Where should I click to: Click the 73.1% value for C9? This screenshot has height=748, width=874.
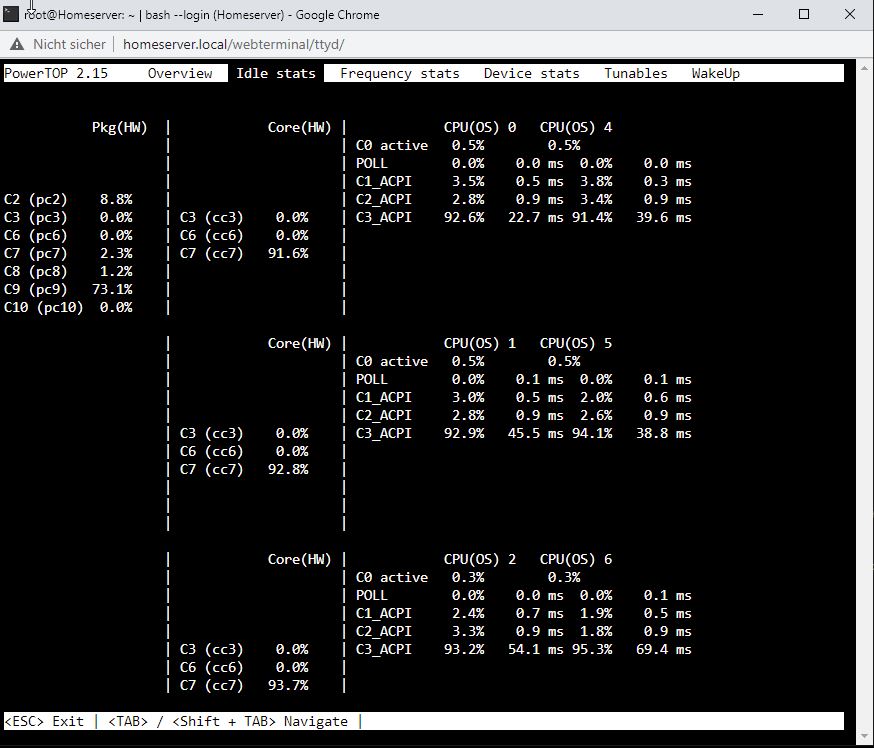pyautogui.click(x=112, y=289)
